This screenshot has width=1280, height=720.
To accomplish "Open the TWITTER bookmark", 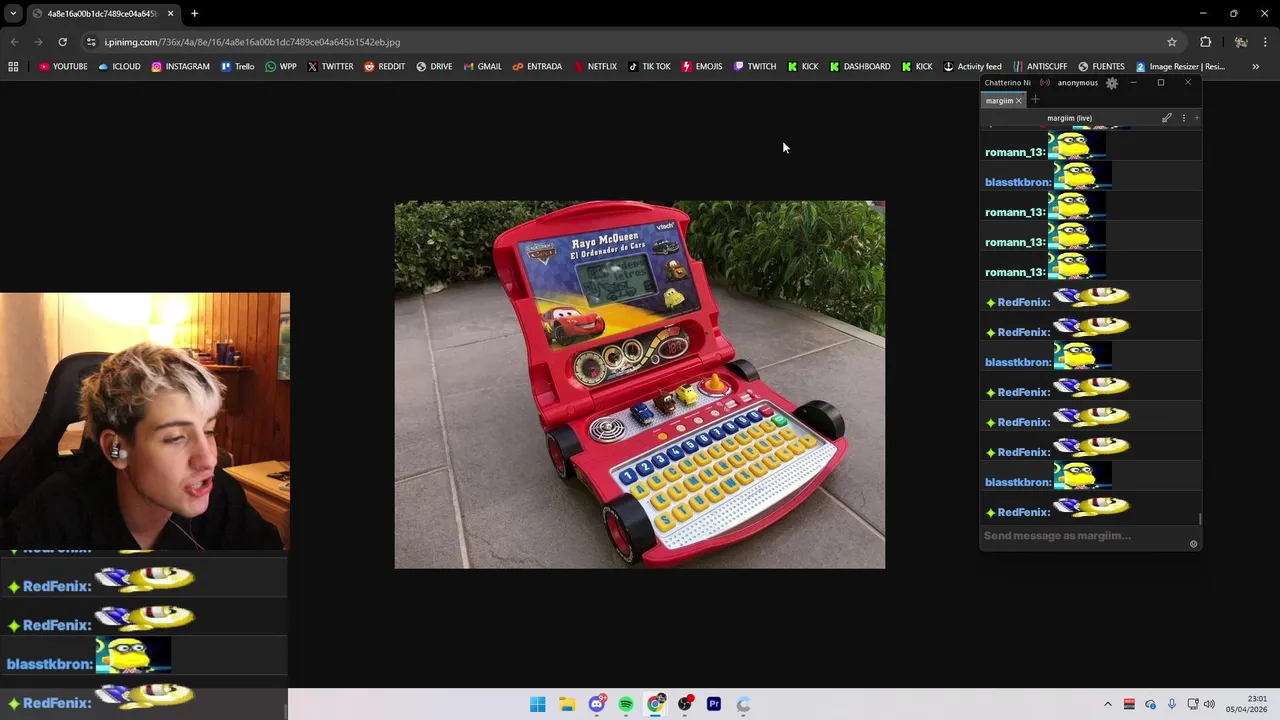I will 330,66.
